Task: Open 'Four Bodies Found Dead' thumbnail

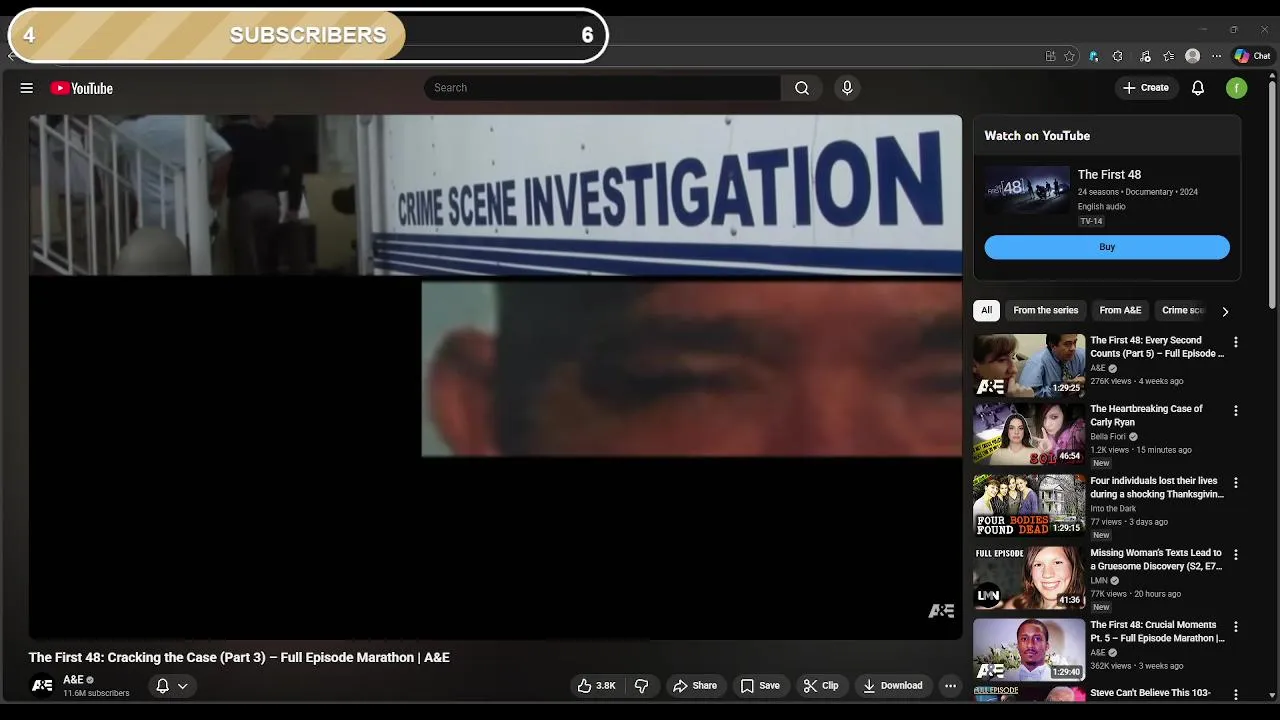Action: (x=1029, y=505)
